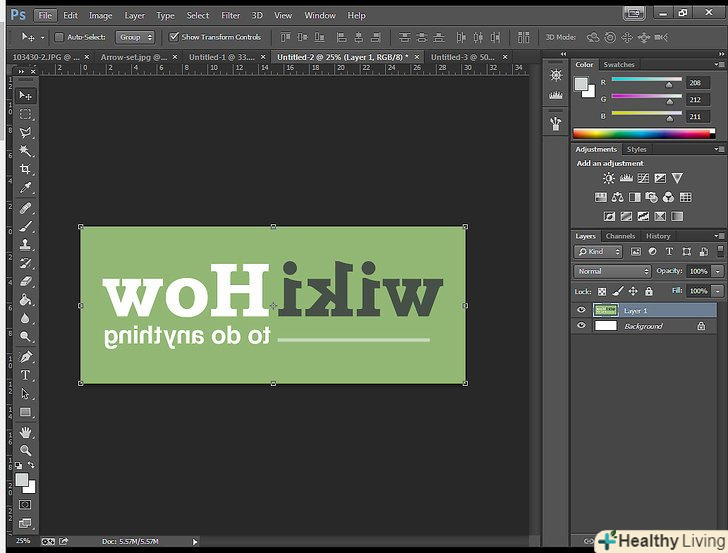Toggle visibility of the Background layer

tap(581, 326)
